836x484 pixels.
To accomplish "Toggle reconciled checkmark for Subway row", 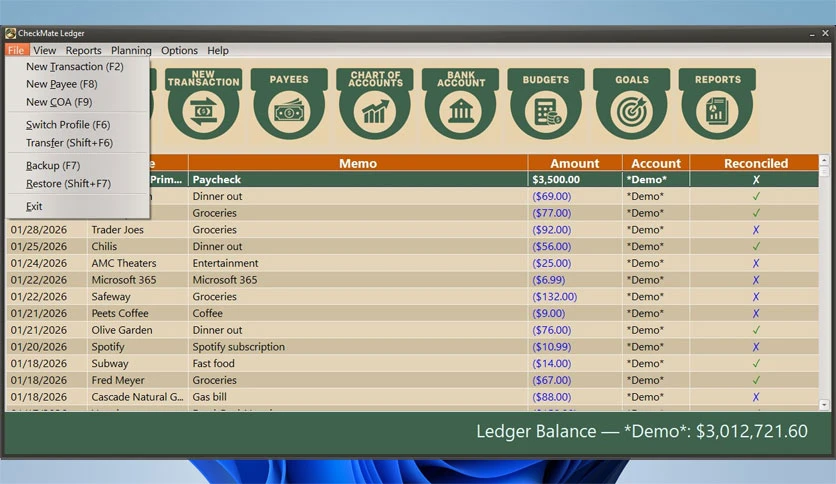I will tap(755, 364).
